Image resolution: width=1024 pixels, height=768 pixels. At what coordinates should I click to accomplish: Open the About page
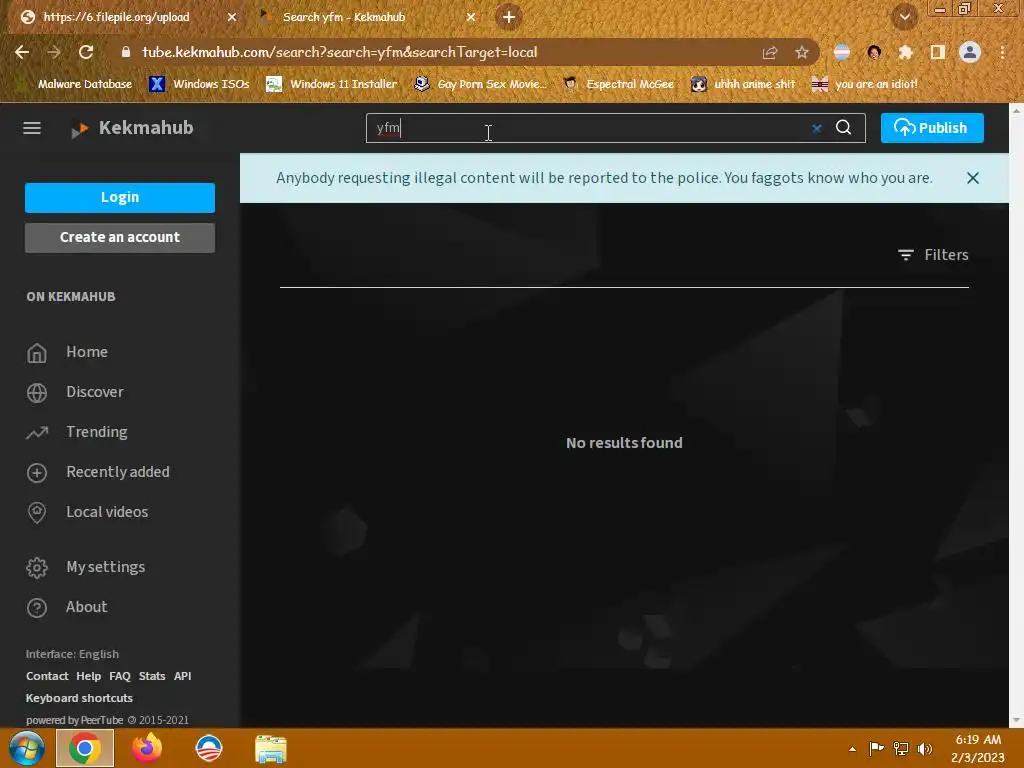point(86,607)
